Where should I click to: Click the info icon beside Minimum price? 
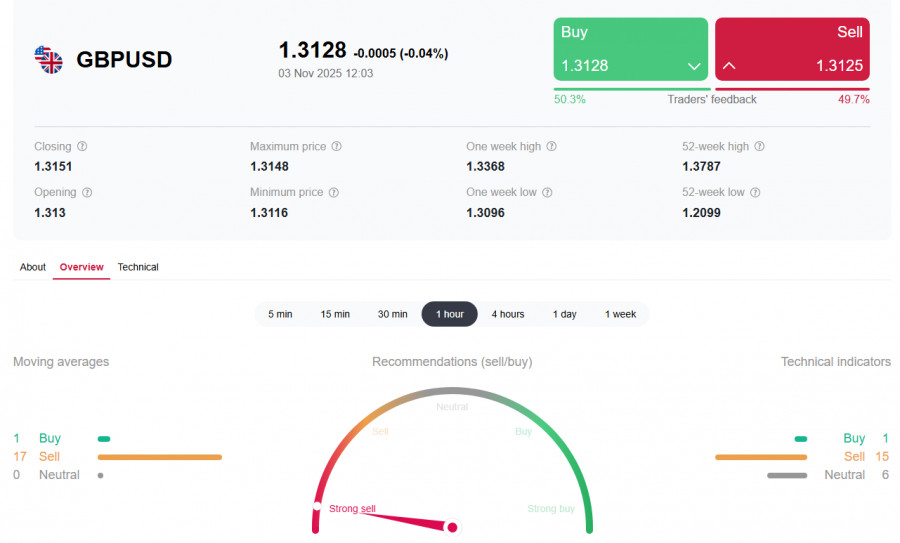pos(334,192)
